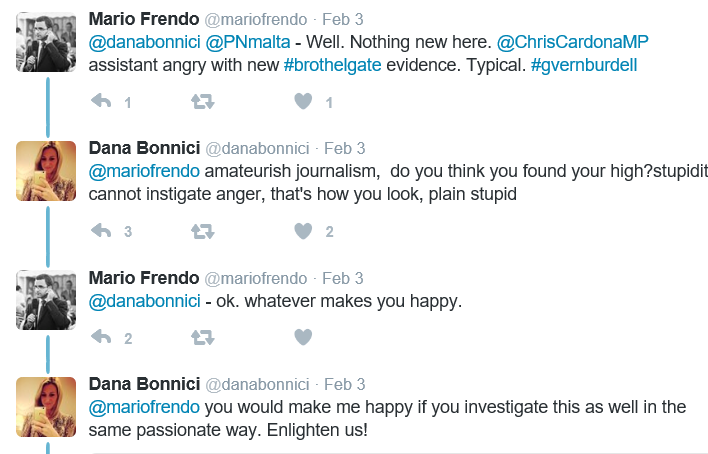Reply to Mario Frendo's first tweet
Image resolution: width=708 pixels, height=454 pixels.
tap(101, 101)
